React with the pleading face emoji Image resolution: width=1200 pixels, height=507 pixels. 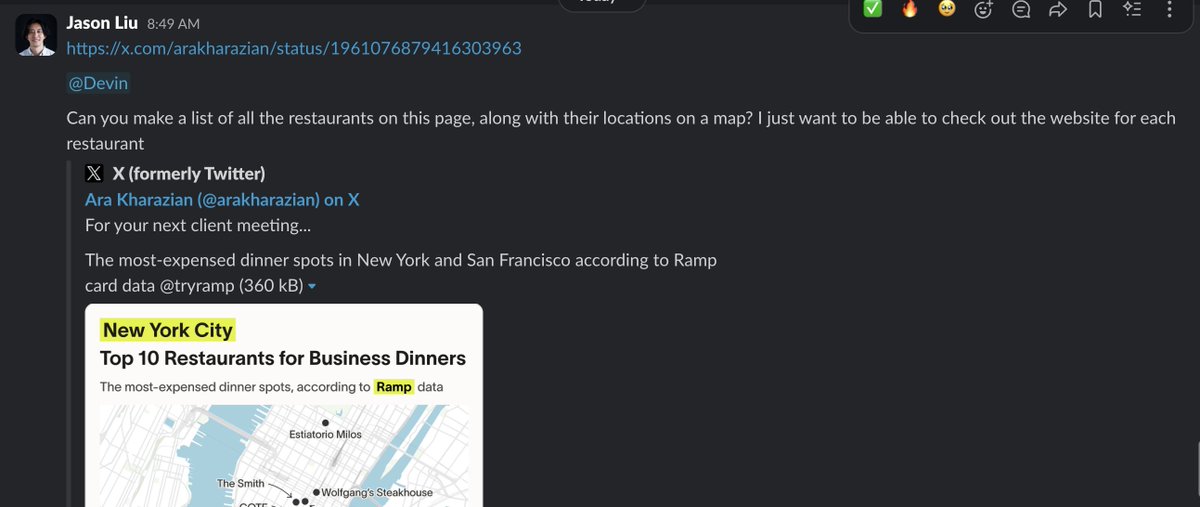tap(946, 9)
